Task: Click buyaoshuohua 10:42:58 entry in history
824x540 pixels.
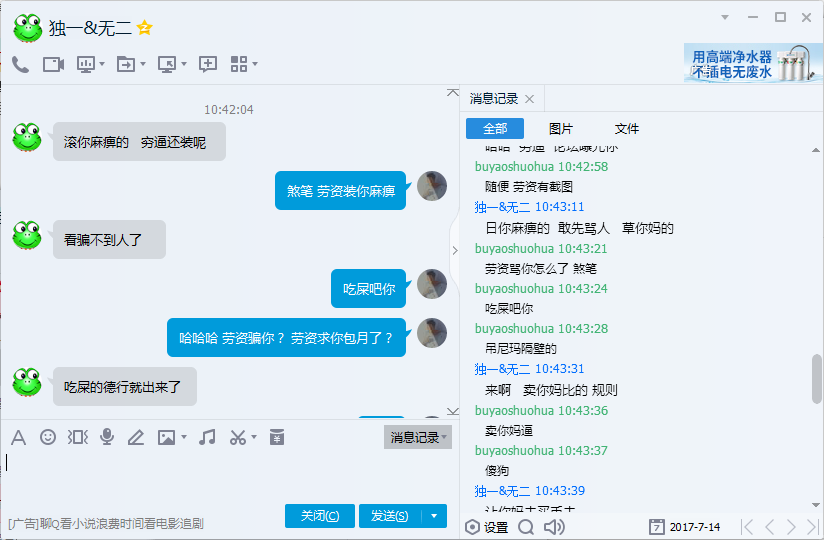Action: coord(541,167)
